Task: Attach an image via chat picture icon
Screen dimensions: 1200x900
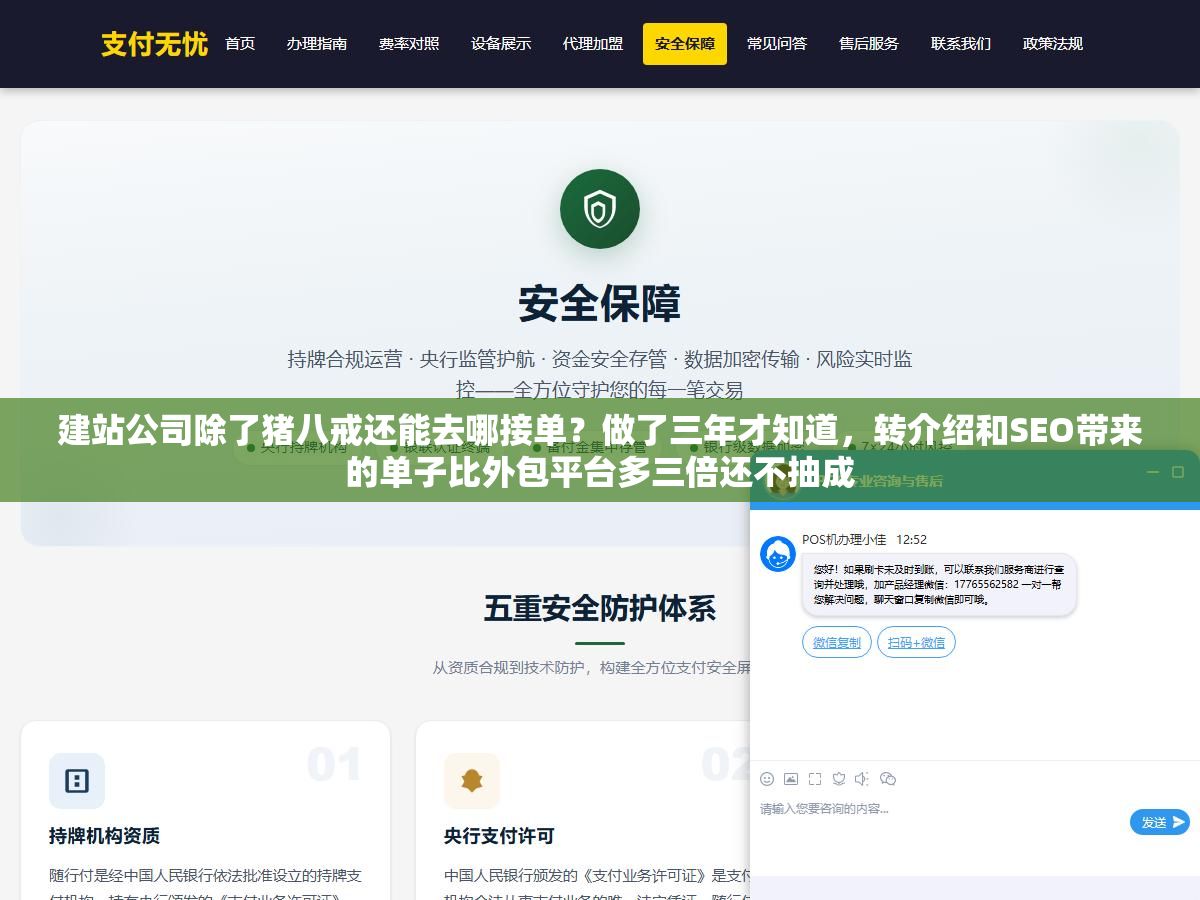Action: click(791, 779)
